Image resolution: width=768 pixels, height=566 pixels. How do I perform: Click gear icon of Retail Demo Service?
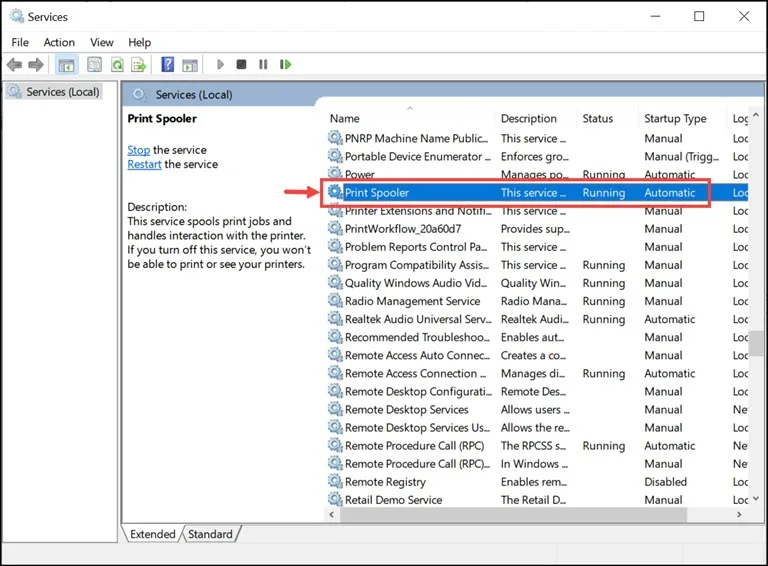click(335, 499)
